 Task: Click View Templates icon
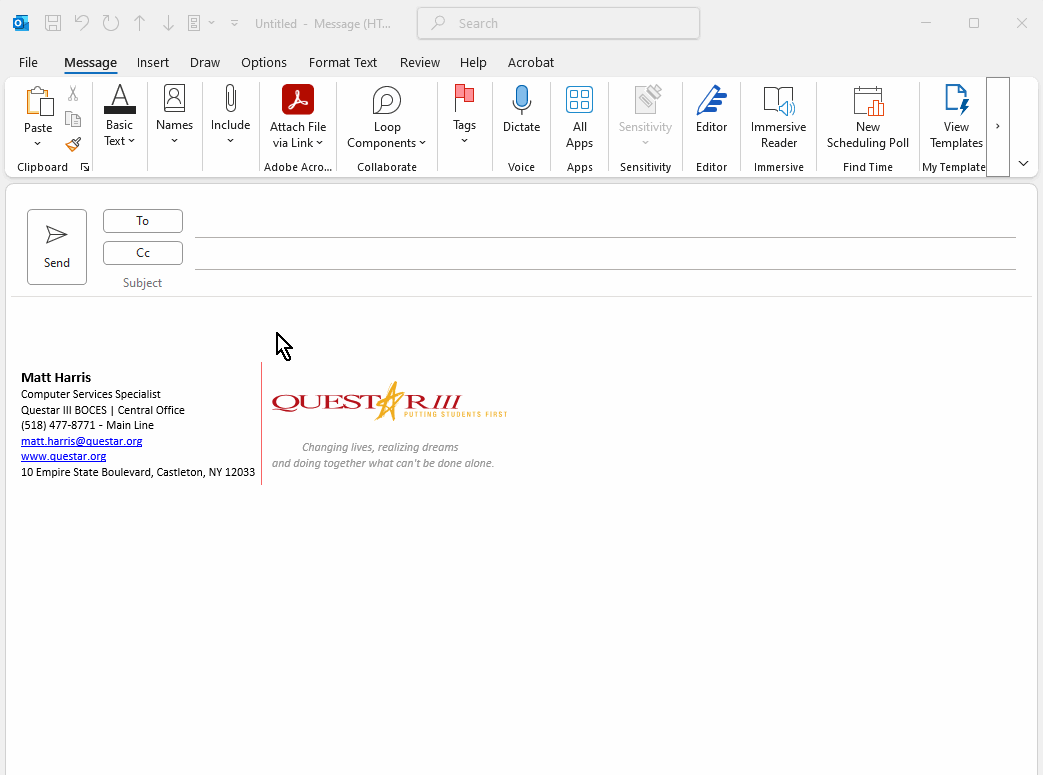point(956,100)
